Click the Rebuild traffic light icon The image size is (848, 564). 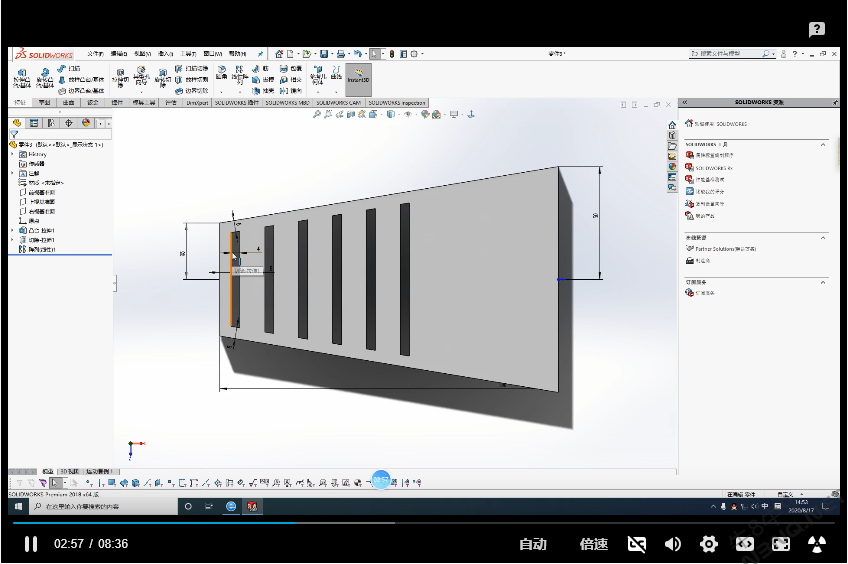click(392, 54)
